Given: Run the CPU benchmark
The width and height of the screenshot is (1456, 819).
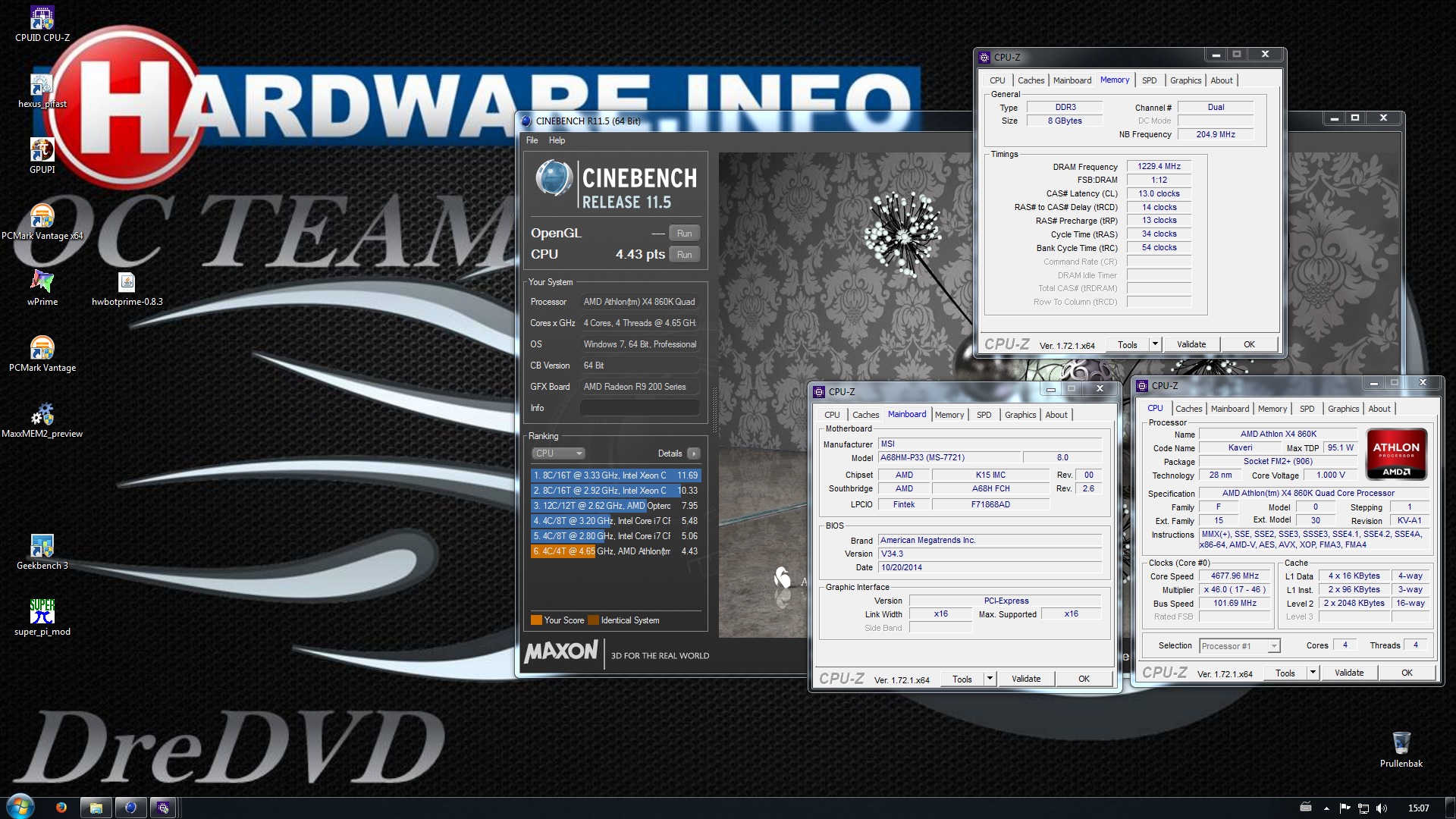Looking at the screenshot, I should point(684,255).
